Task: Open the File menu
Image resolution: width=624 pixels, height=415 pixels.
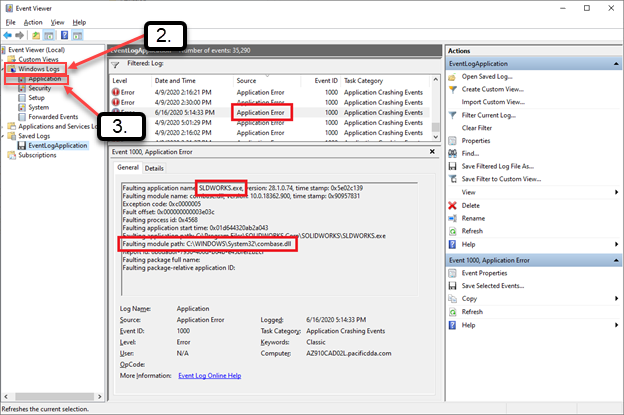Action: click(10, 22)
